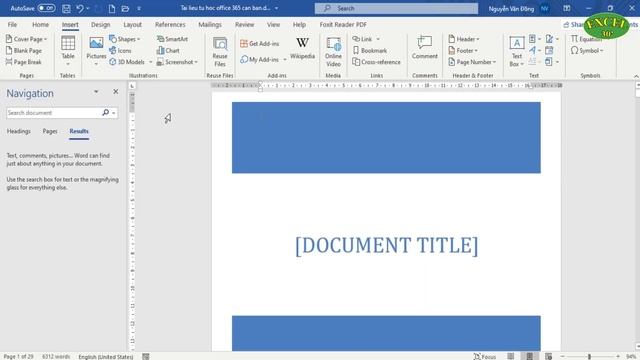This screenshot has height=360, width=640.
Task: Switch to the View tab
Action: tap(273, 24)
